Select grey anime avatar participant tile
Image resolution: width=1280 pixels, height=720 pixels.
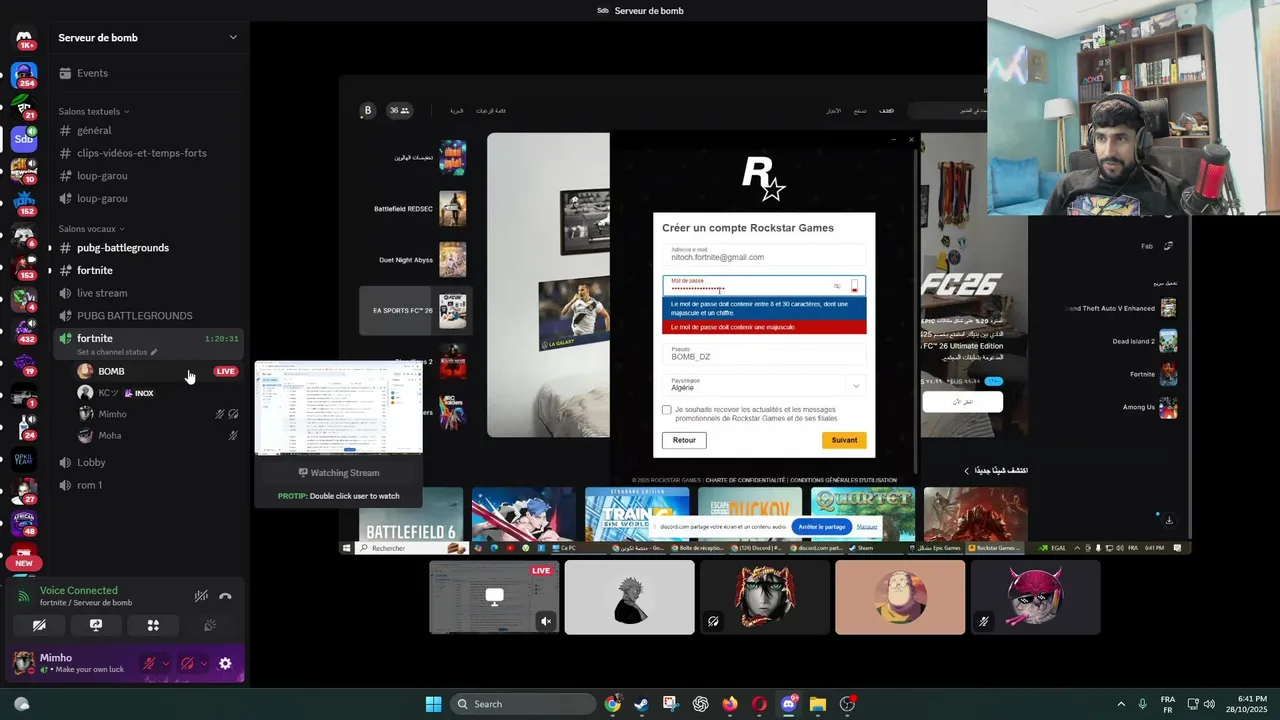click(x=629, y=597)
